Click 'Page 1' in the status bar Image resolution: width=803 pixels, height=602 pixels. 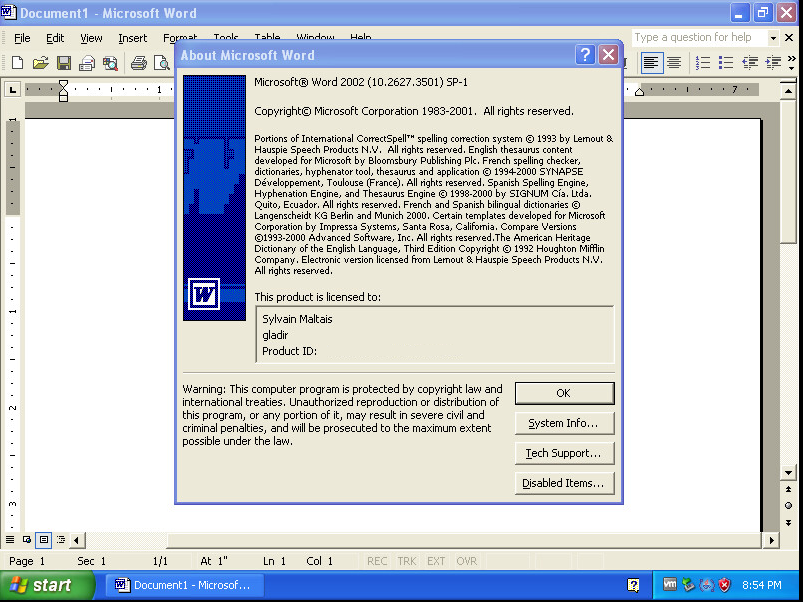[27, 561]
